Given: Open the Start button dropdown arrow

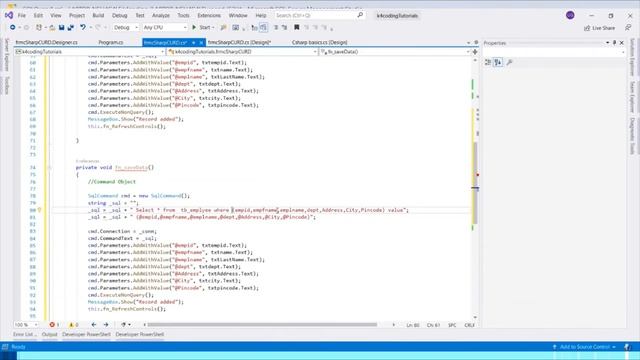Looking at the screenshot, I should [213, 27].
